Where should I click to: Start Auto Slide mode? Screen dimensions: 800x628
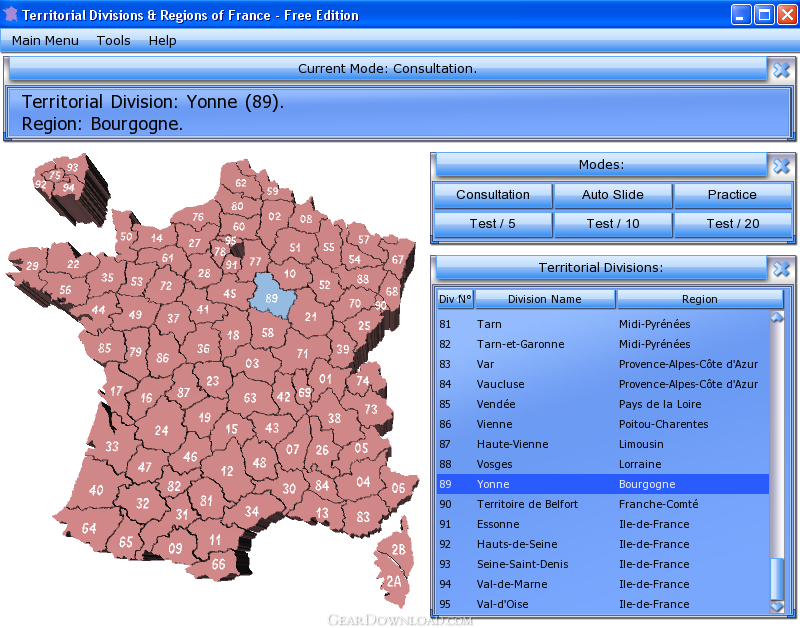point(613,195)
